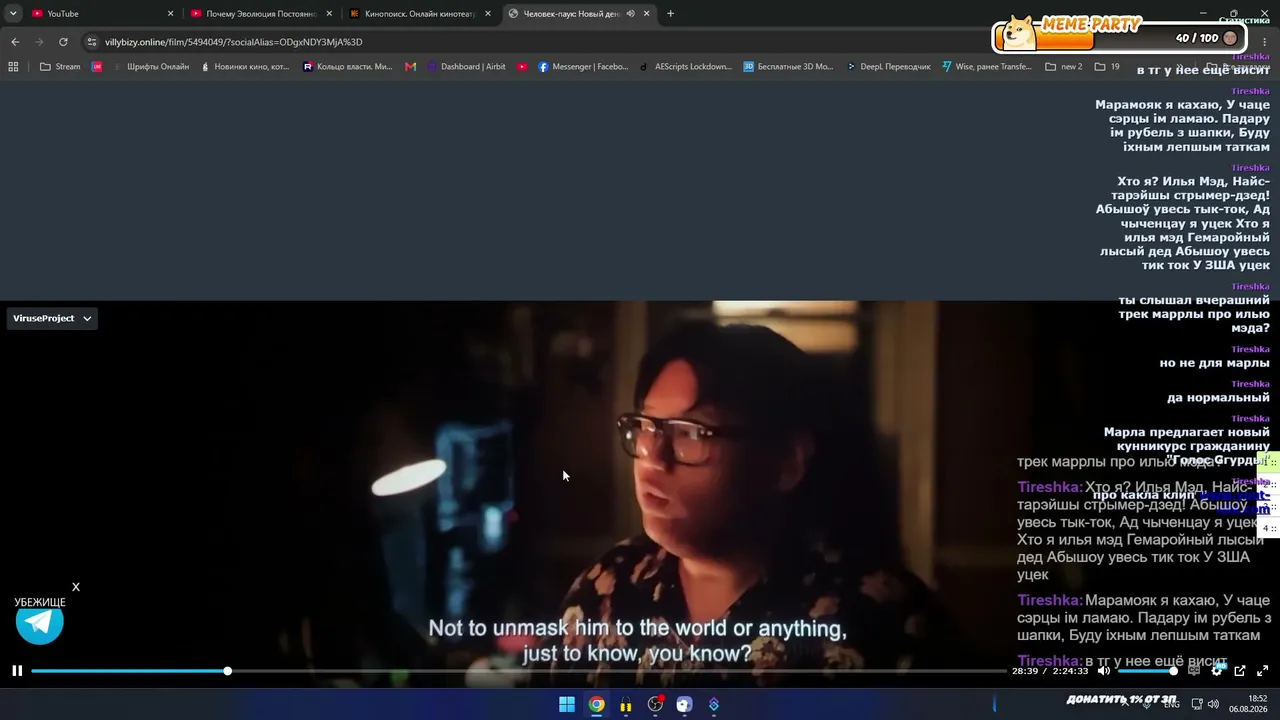1280x720 pixels.
Task: Expand the 19 bookmarks folder
Action: [1107, 67]
